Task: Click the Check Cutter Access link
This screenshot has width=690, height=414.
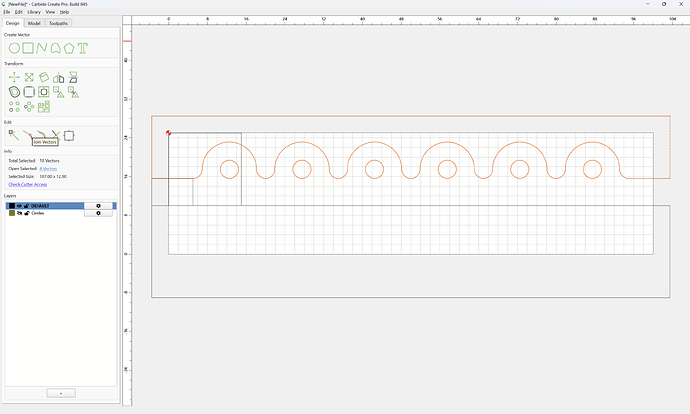Action: click(x=28, y=184)
